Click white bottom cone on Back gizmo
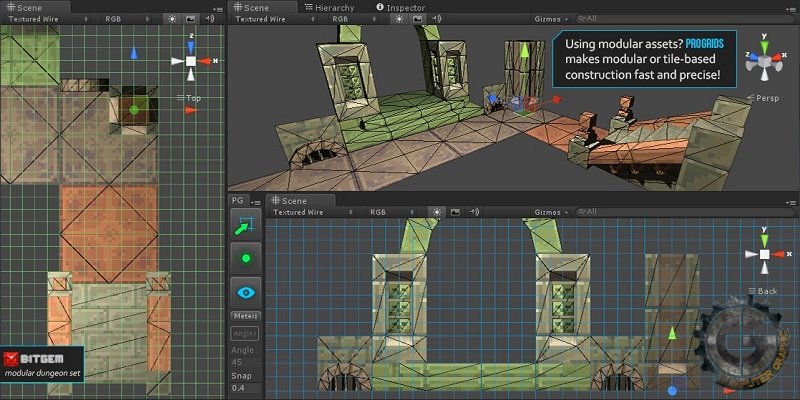Viewport: 800px width, 400px height. point(764,268)
